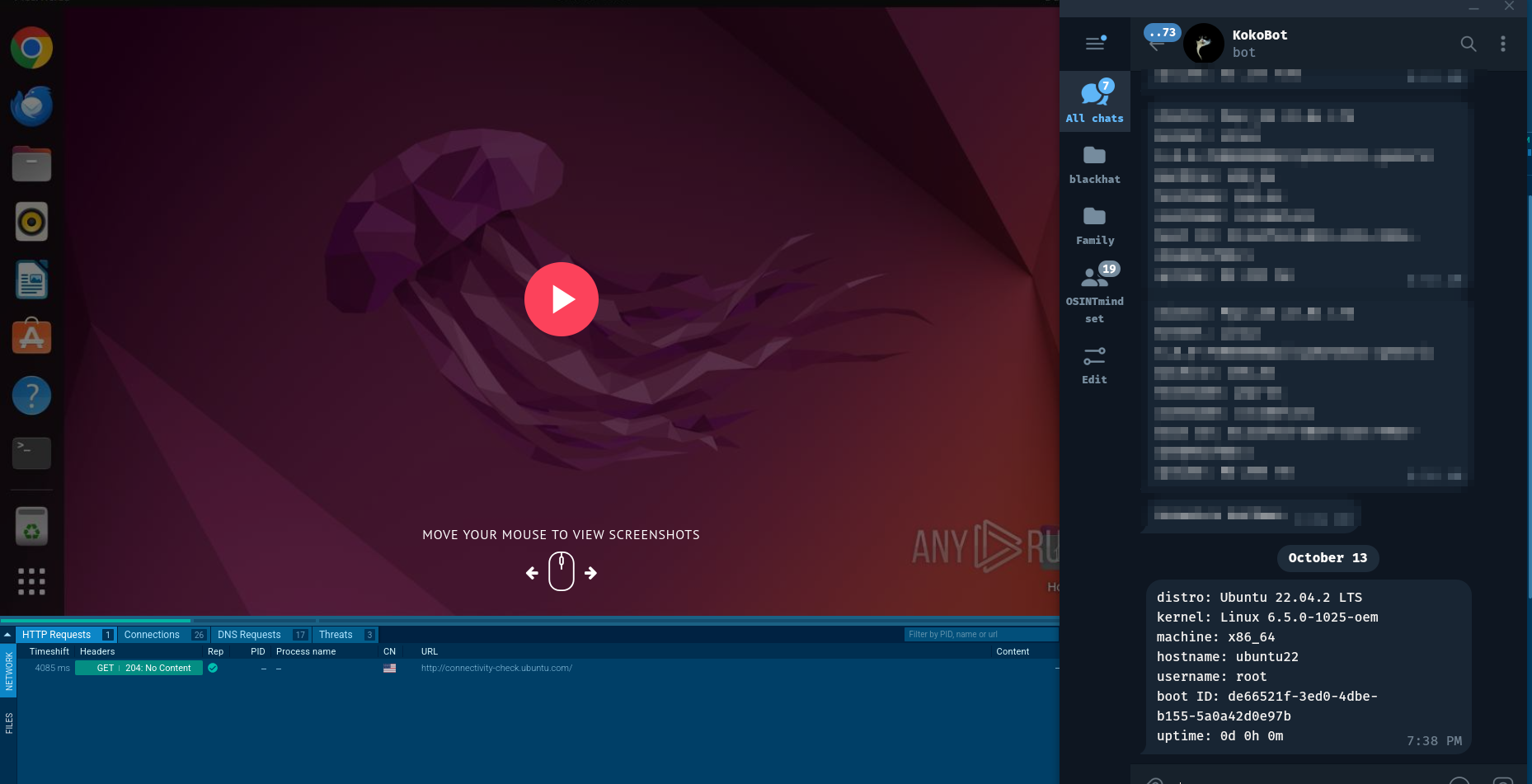Switch to the Connections tab
The image size is (1532, 784).
152,635
